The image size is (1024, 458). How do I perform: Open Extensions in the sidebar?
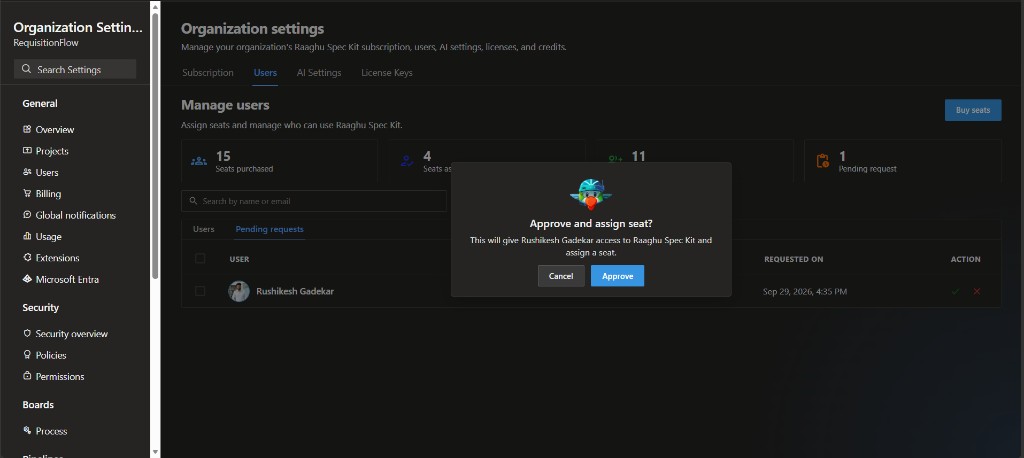click(57, 258)
